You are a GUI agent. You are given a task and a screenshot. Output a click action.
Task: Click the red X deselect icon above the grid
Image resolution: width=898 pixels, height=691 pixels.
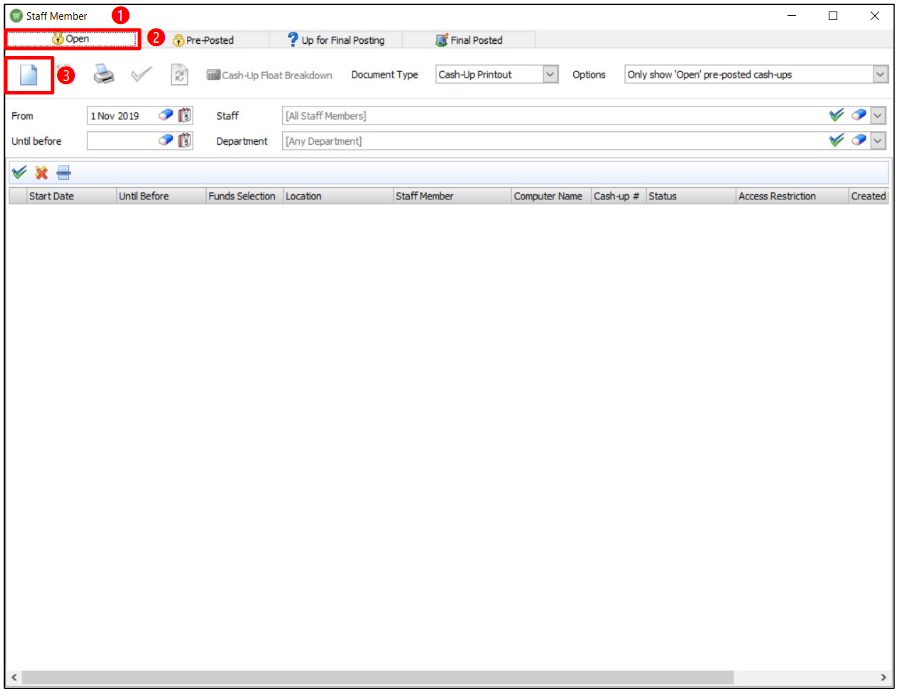pos(41,172)
